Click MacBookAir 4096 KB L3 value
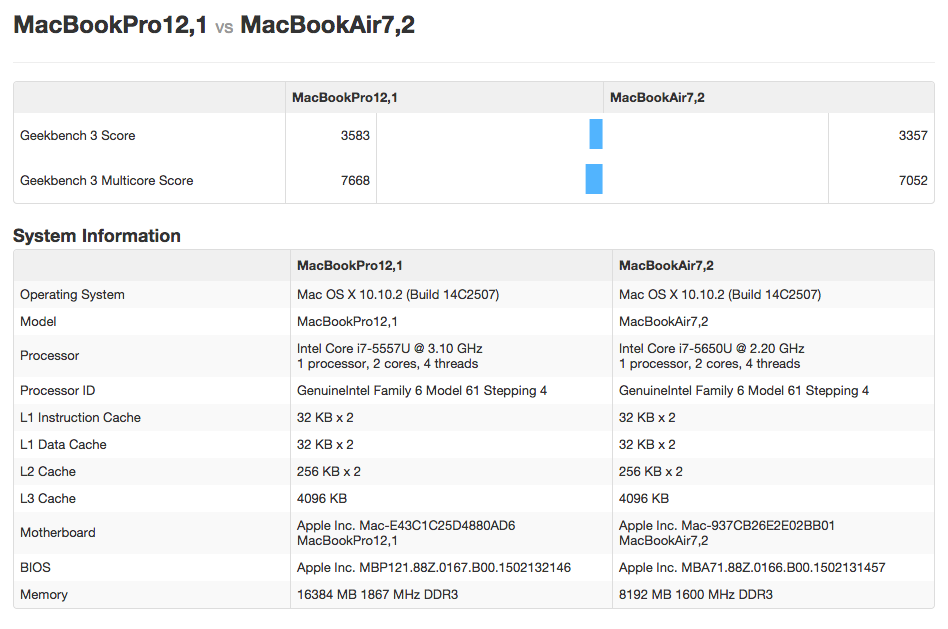 [x=644, y=498]
